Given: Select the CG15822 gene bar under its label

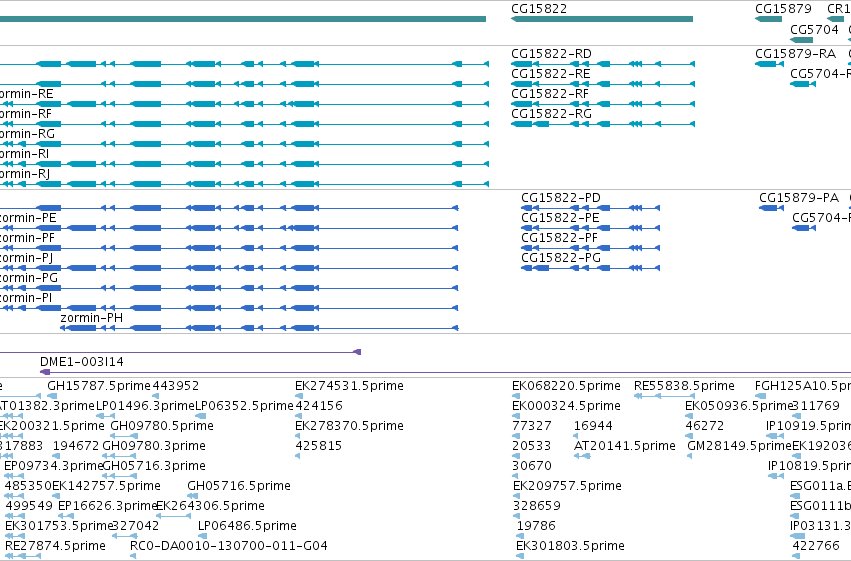Looking at the screenshot, I should [602, 19].
